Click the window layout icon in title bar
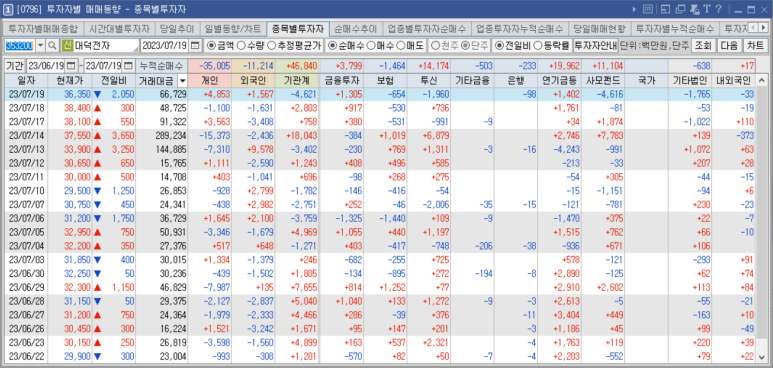The width and height of the screenshot is (773, 368). [665, 9]
